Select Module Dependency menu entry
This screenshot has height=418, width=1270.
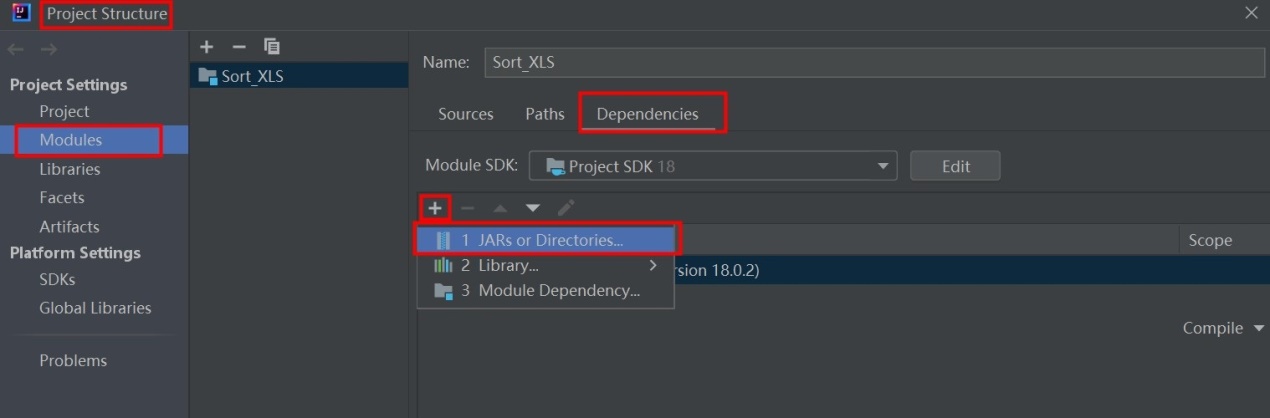550,291
